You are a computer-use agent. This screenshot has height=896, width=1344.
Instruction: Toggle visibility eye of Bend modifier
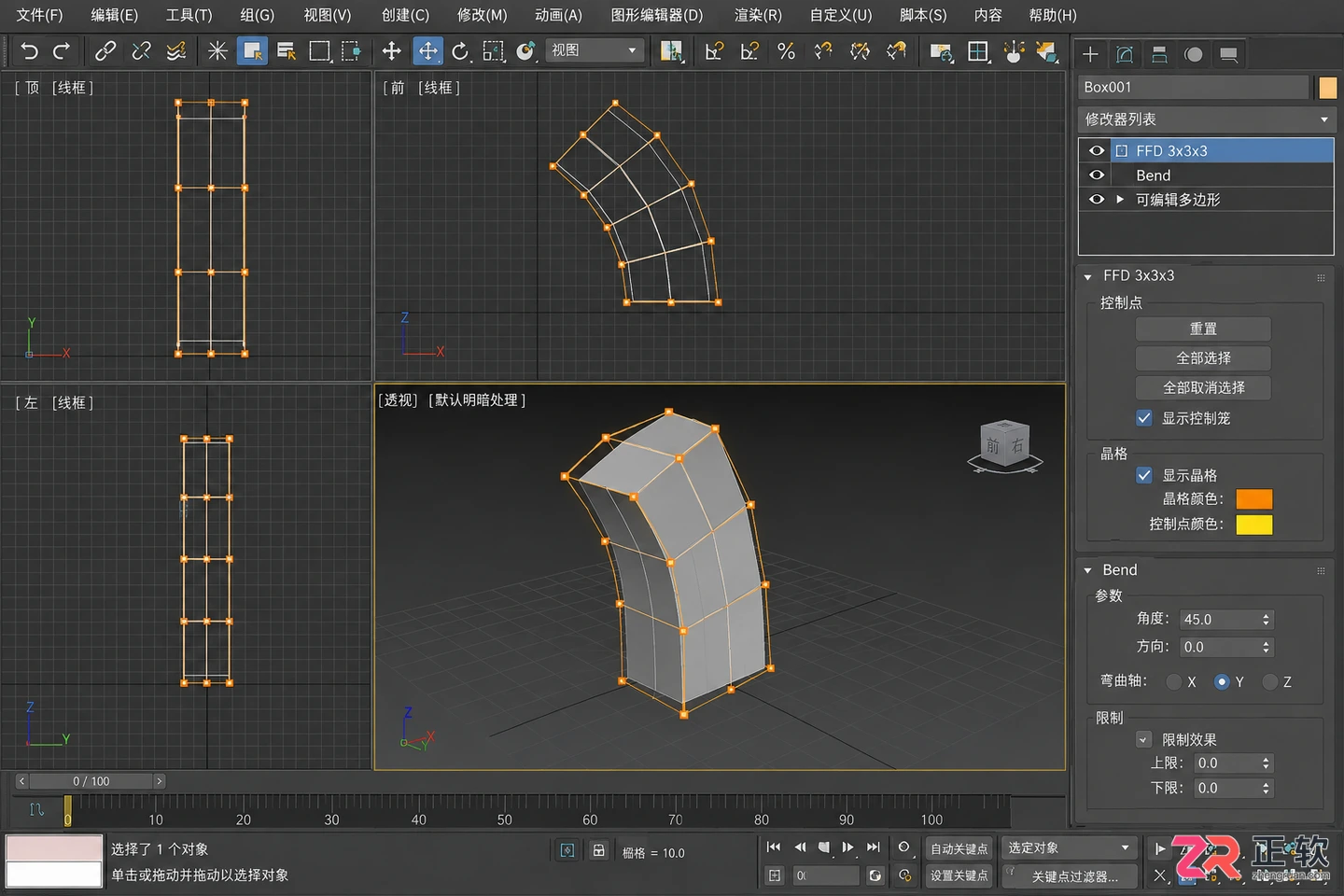click(x=1097, y=175)
